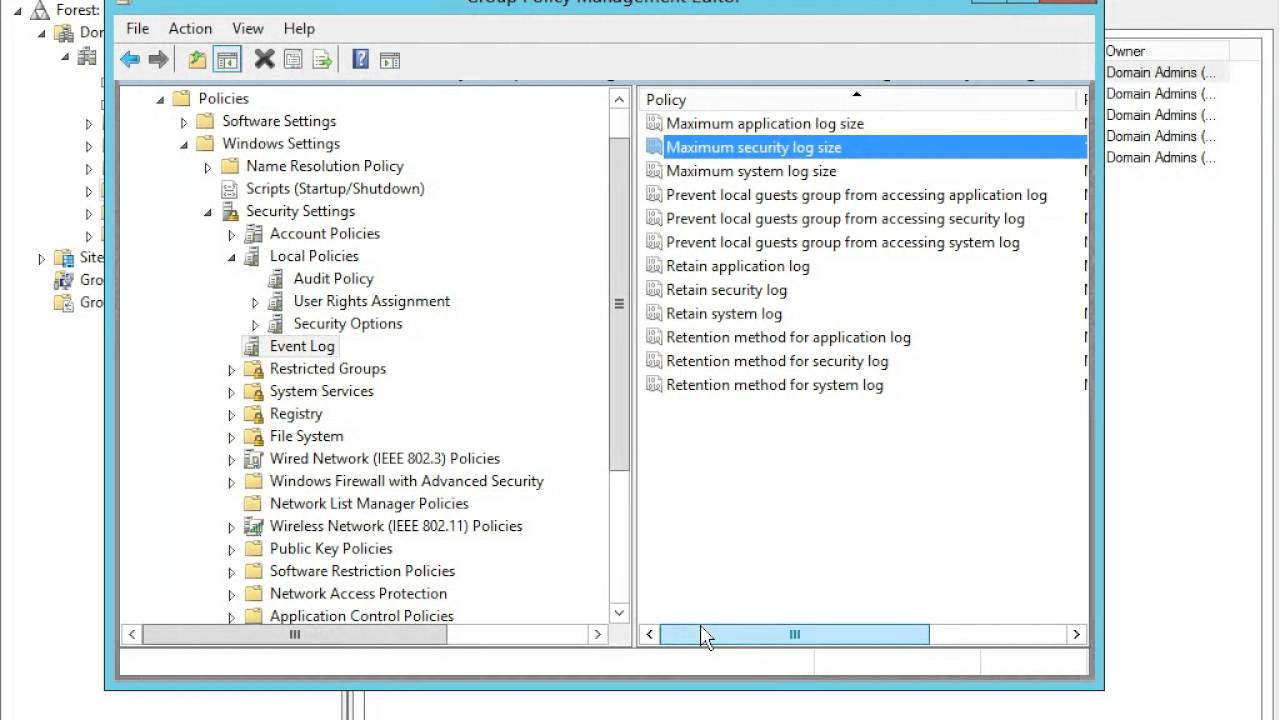Viewport: 1280px width, 720px height.
Task: Click down arrow of tree pane vertical scrollbar
Action: [x=619, y=613]
